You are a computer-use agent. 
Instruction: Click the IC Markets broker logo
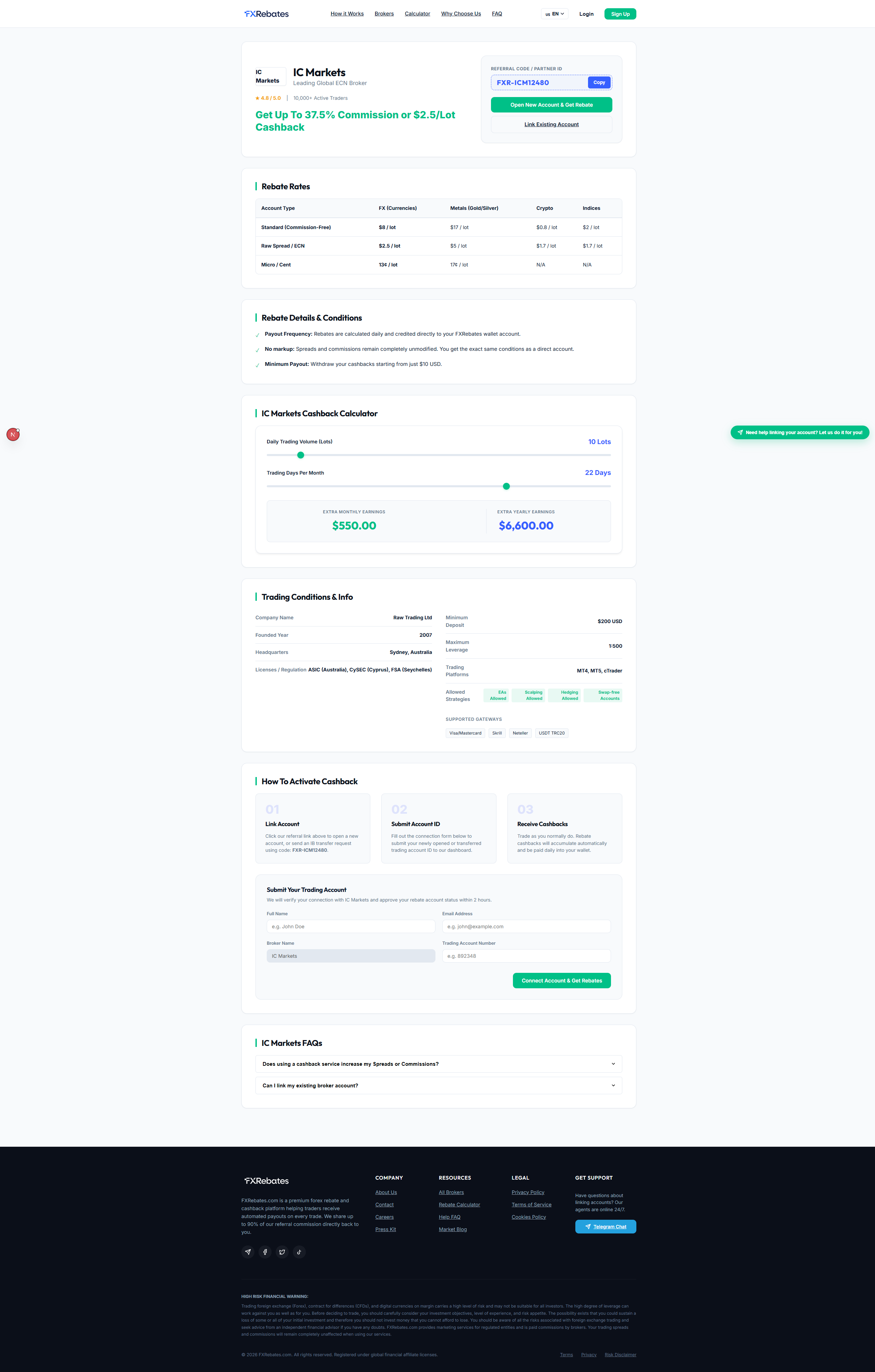(271, 76)
